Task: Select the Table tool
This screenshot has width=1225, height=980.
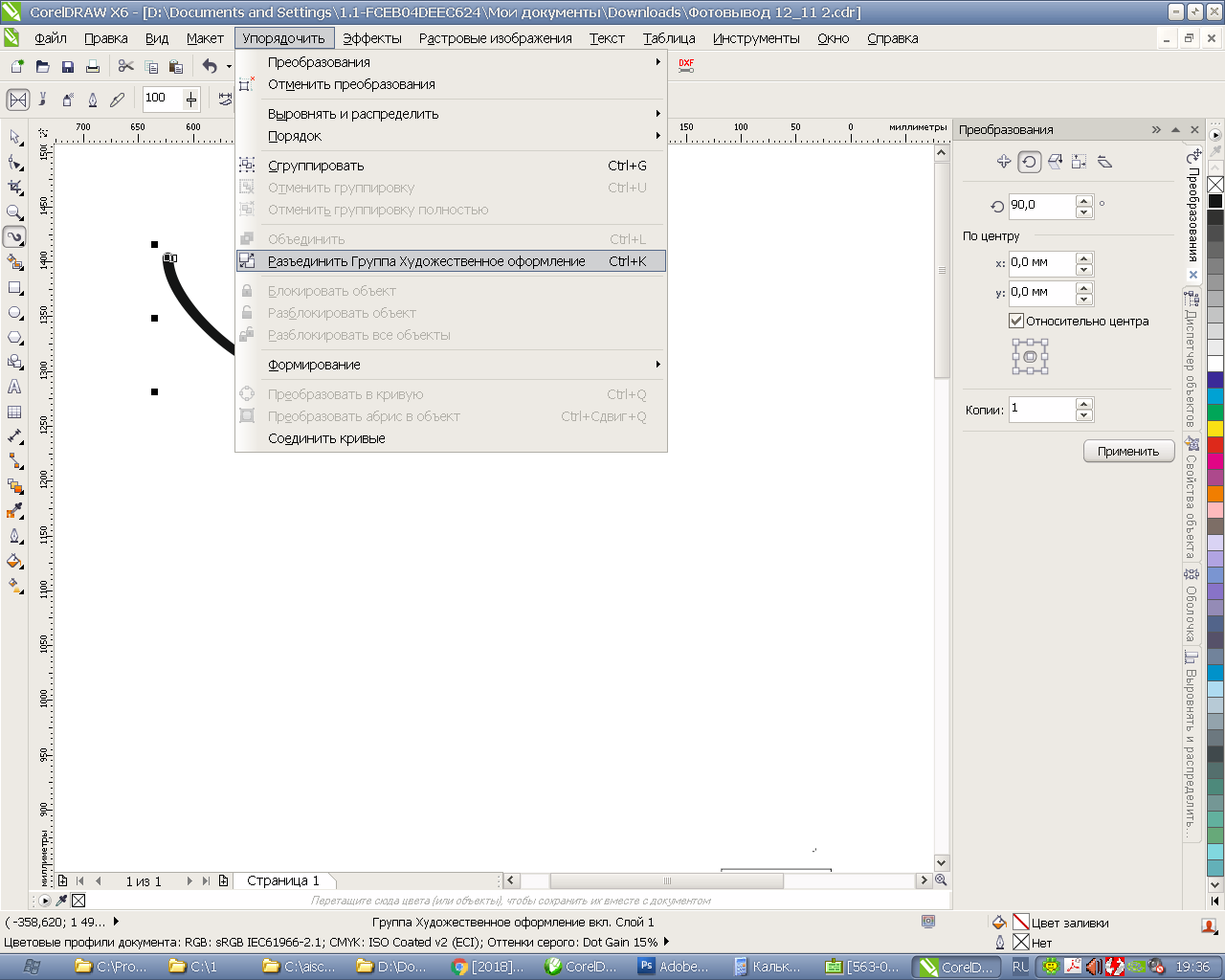Action: point(14,412)
